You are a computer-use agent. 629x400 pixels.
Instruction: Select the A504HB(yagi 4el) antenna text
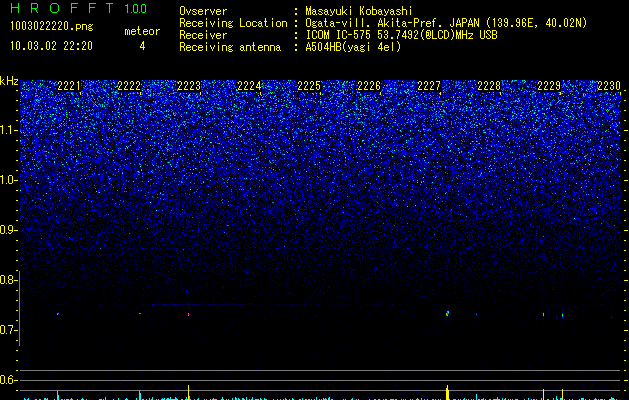tap(353, 47)
